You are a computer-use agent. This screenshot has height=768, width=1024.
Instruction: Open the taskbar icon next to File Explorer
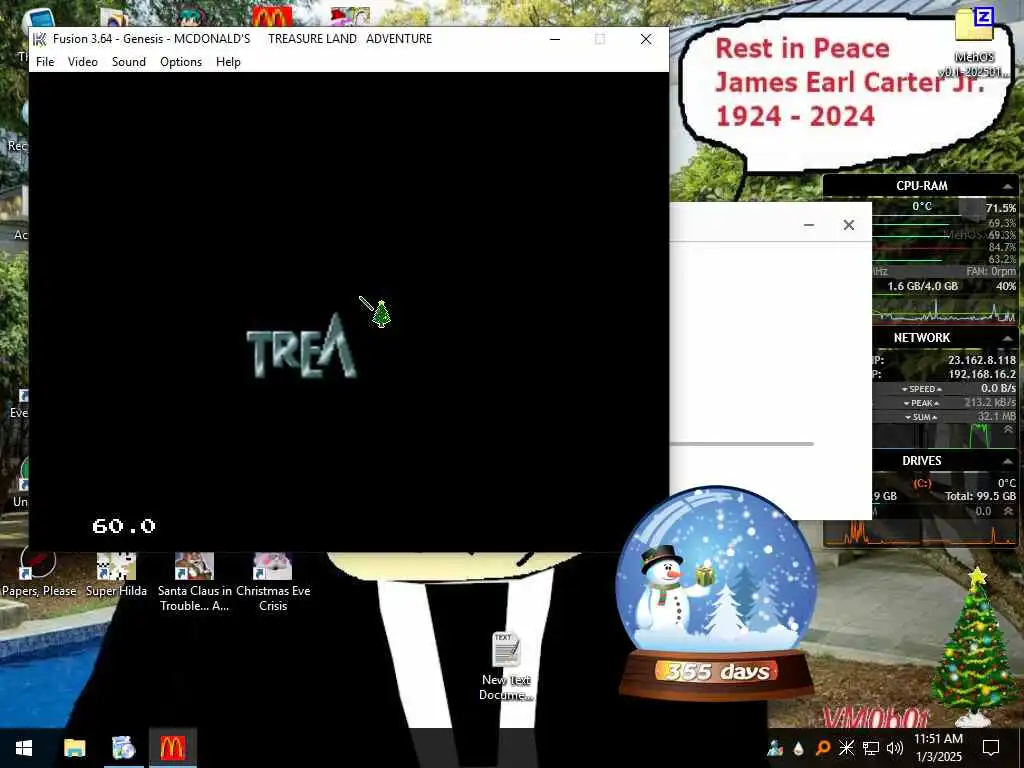(123, 748)
